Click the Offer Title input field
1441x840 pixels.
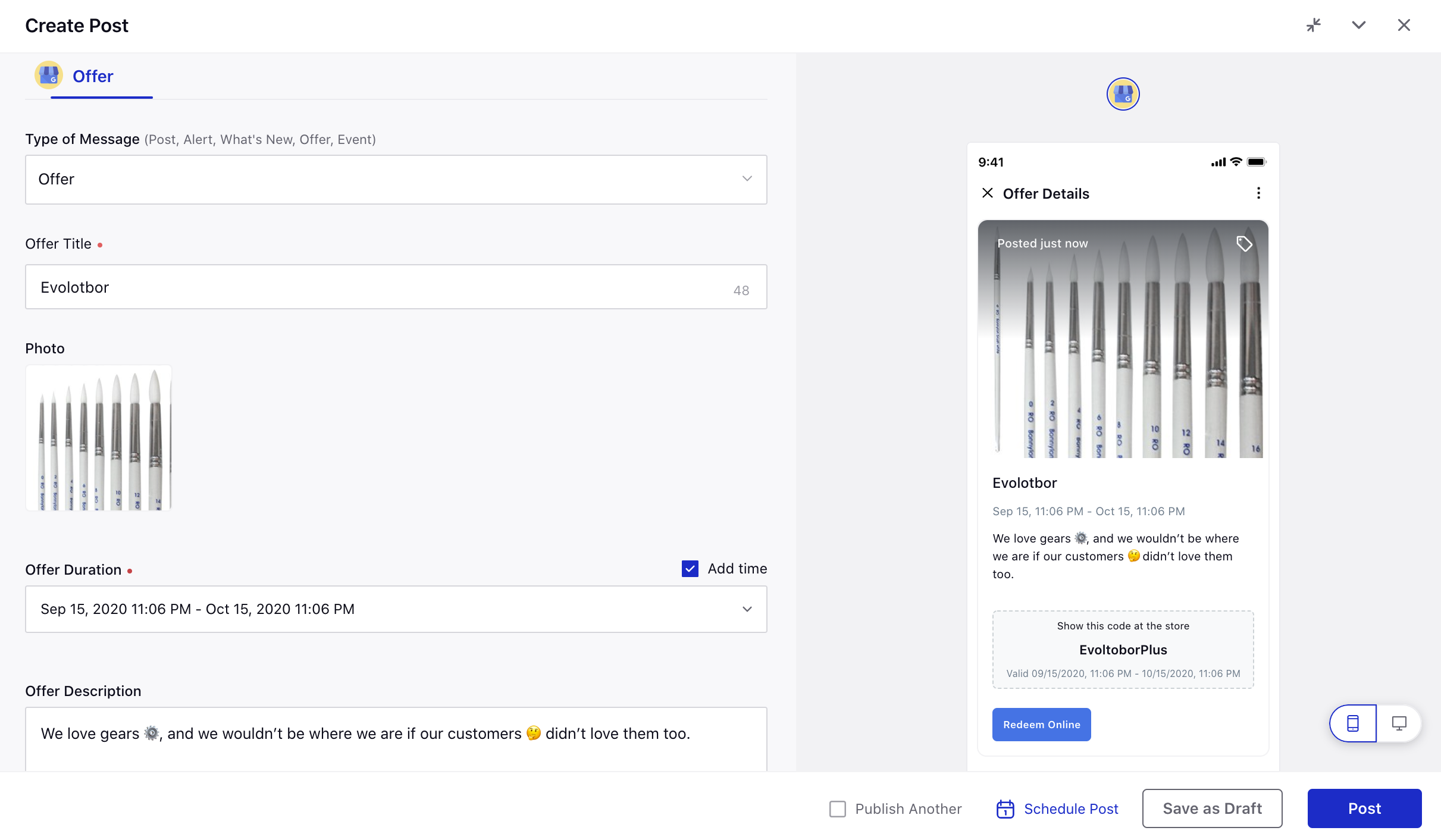tap(396, 287)
